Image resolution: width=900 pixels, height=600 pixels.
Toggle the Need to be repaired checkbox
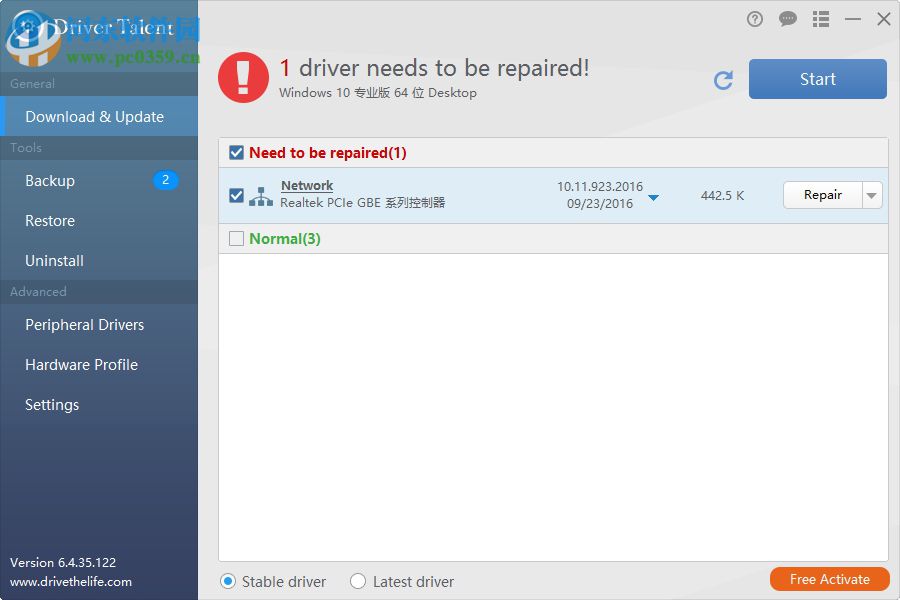[236, 153]
